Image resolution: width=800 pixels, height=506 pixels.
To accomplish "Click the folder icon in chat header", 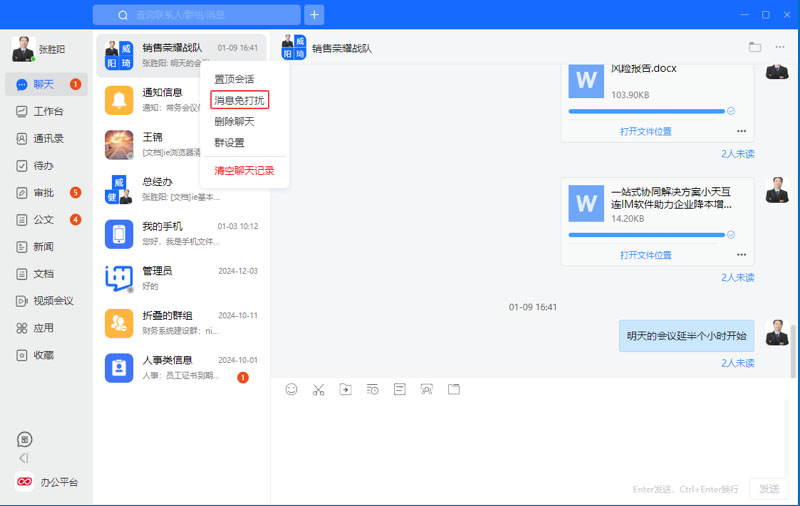I will pos(755,47).
